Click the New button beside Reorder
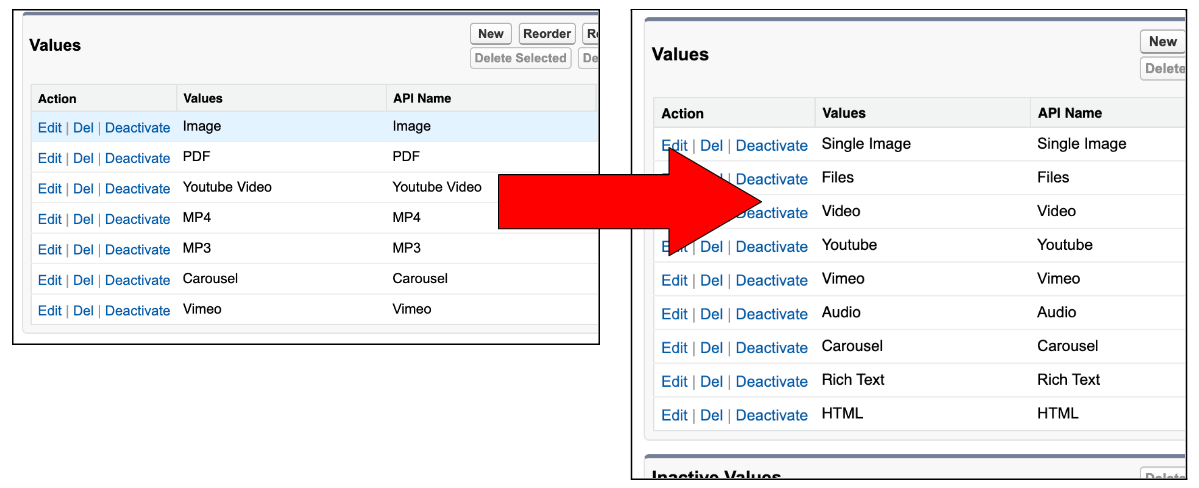Viewport: 1199px width, 488px height. (x=491, y=34)
